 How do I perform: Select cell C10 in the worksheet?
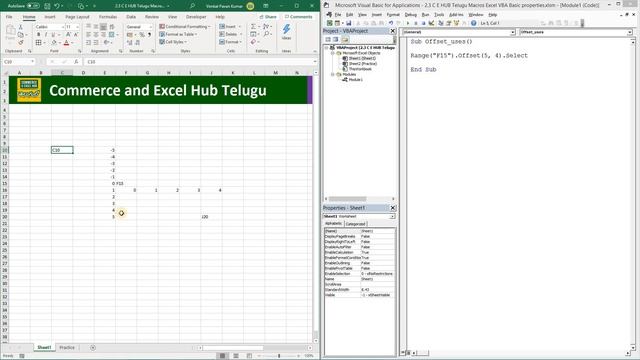[x=62, y=150]
